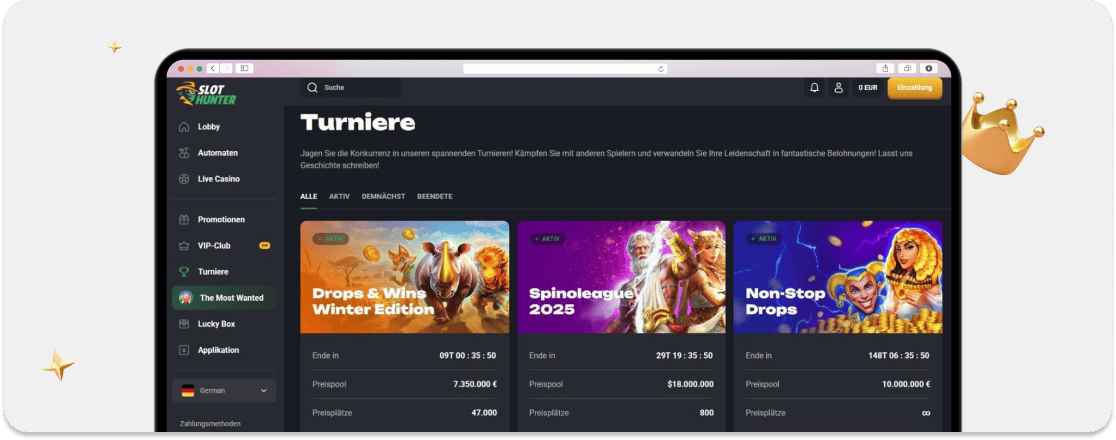1116x440 pixels.
Task: Click AKTIV badge on Non-Stop Drops card
Action: [764, 239]
